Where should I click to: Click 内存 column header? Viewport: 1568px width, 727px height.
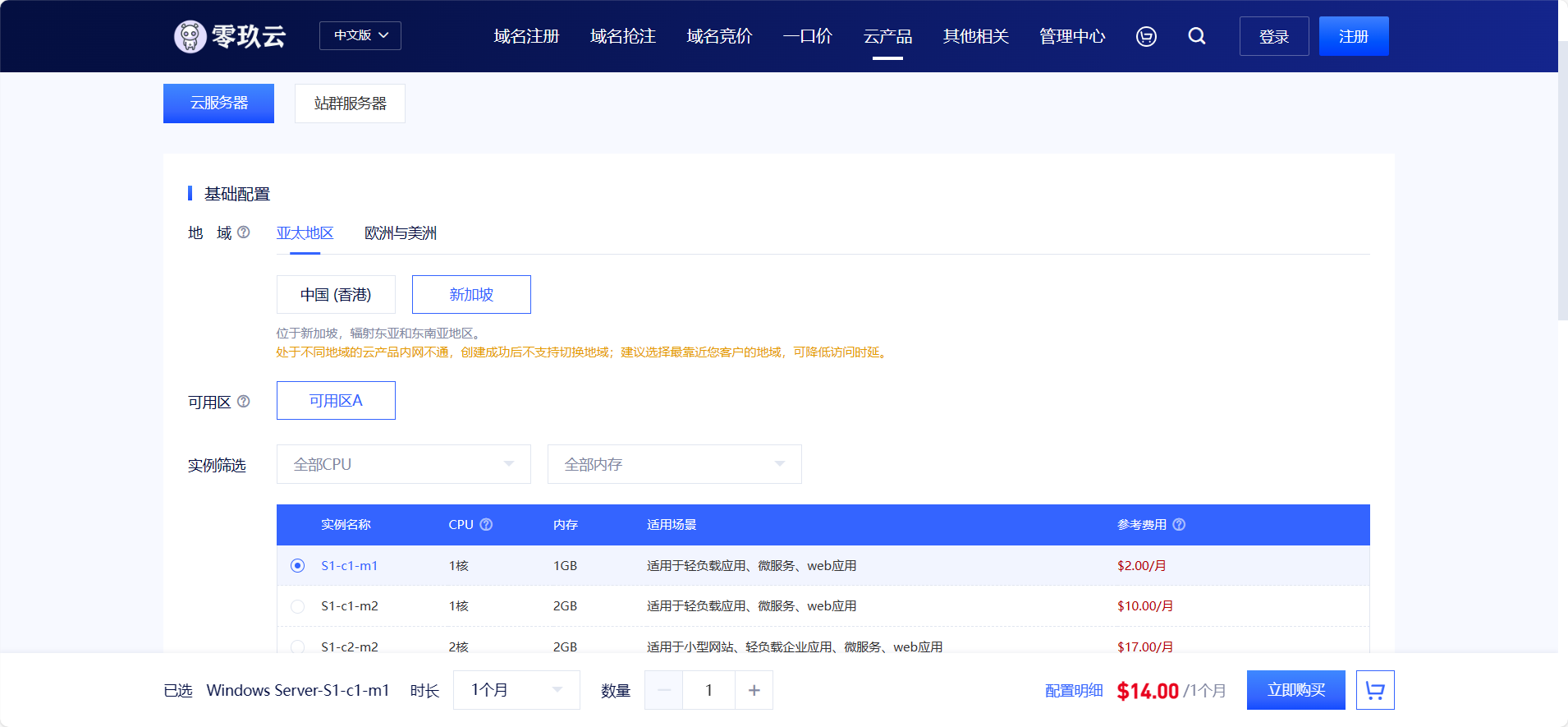(x=566, y=525)
